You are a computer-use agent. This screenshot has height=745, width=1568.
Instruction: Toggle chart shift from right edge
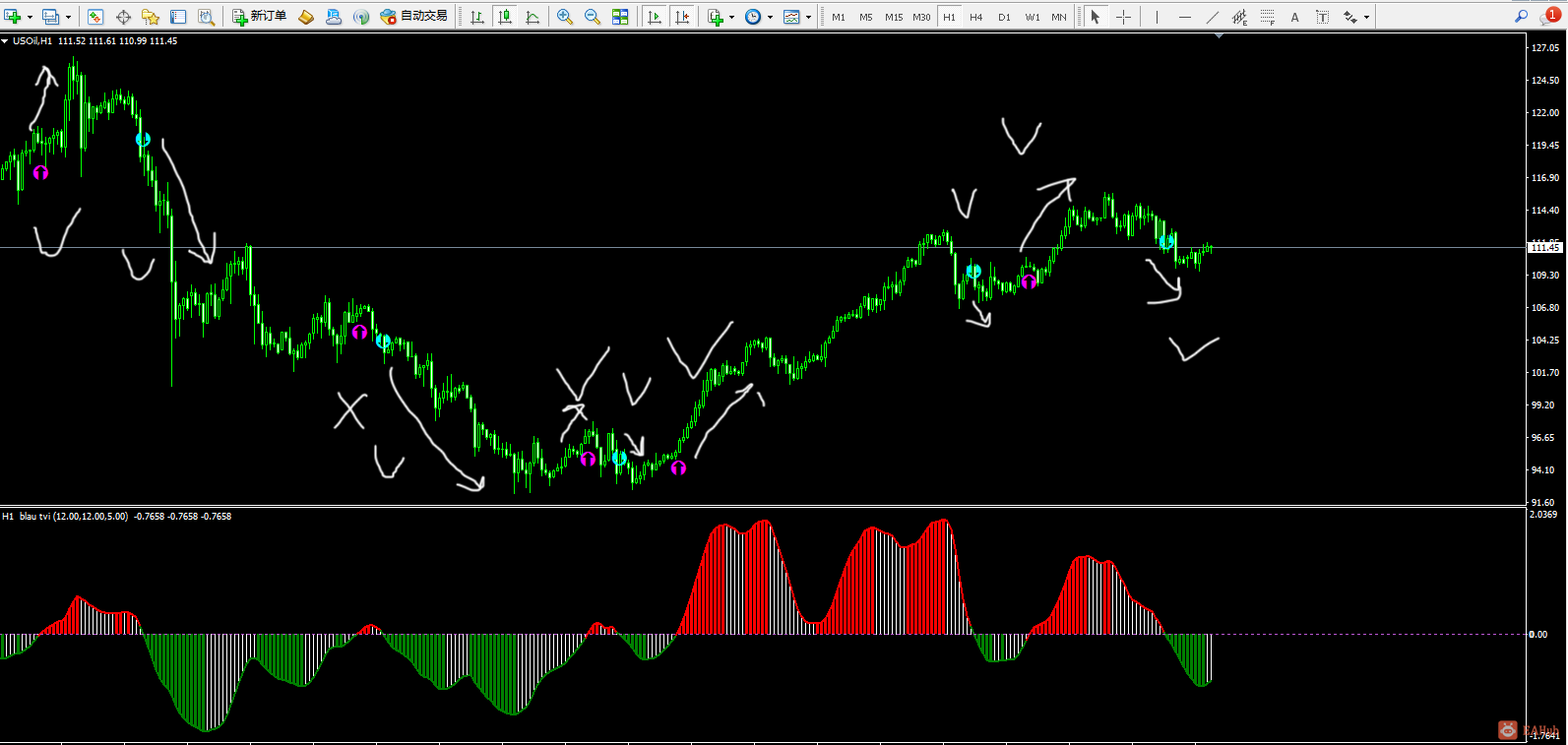682,17
